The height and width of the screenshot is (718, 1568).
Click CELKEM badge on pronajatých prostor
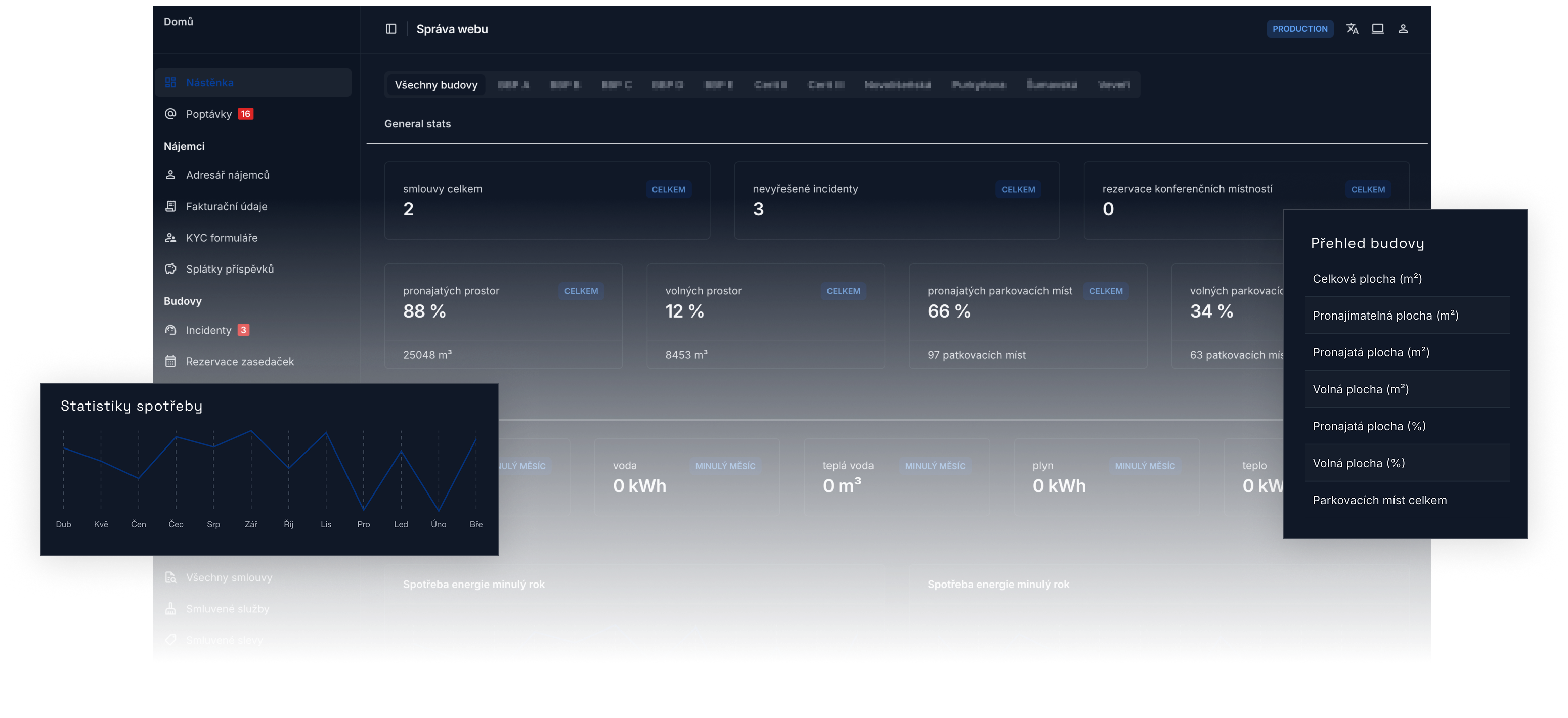tap(581, 291)
